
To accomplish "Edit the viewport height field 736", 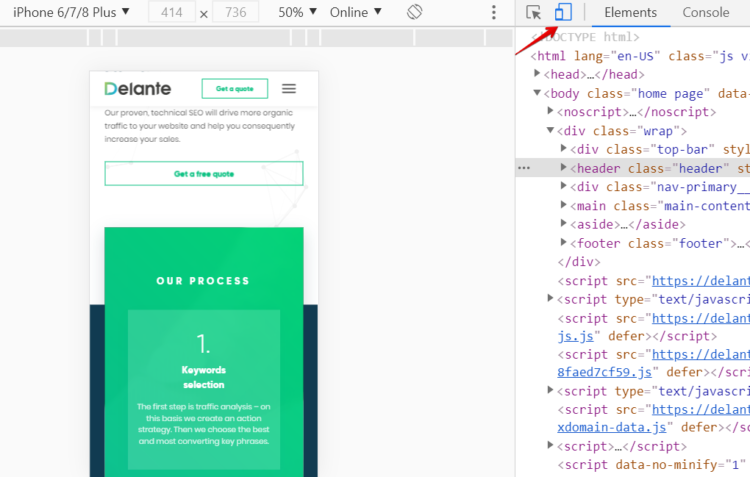I will [235, 12].
